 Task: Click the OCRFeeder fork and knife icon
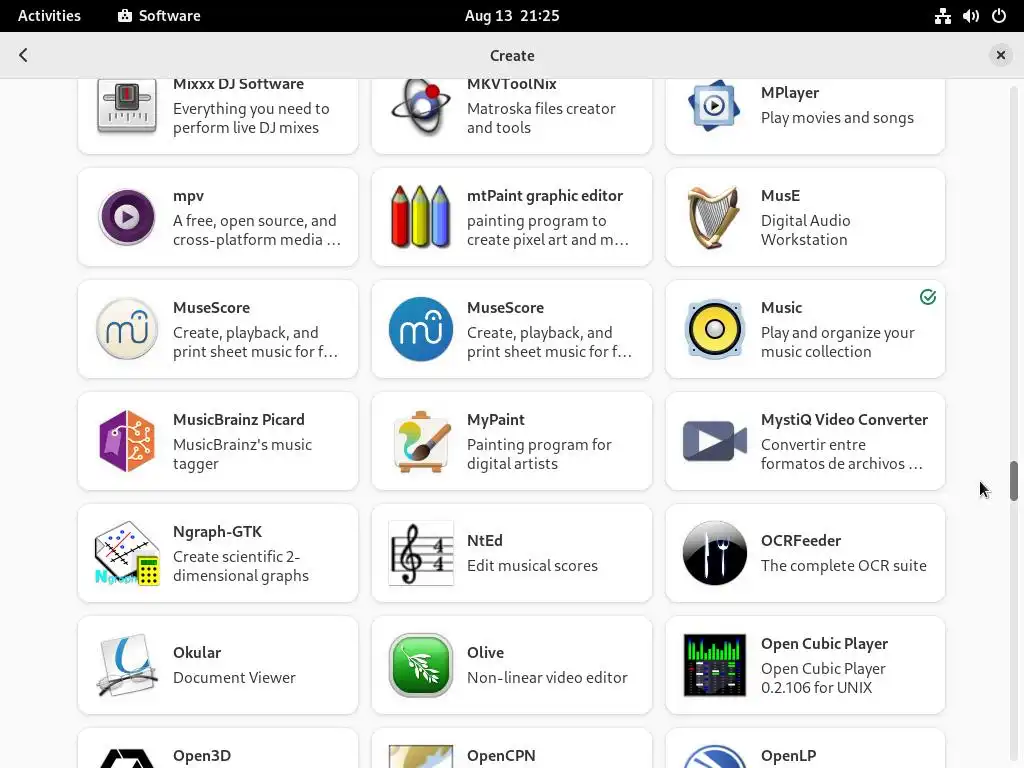714,553
